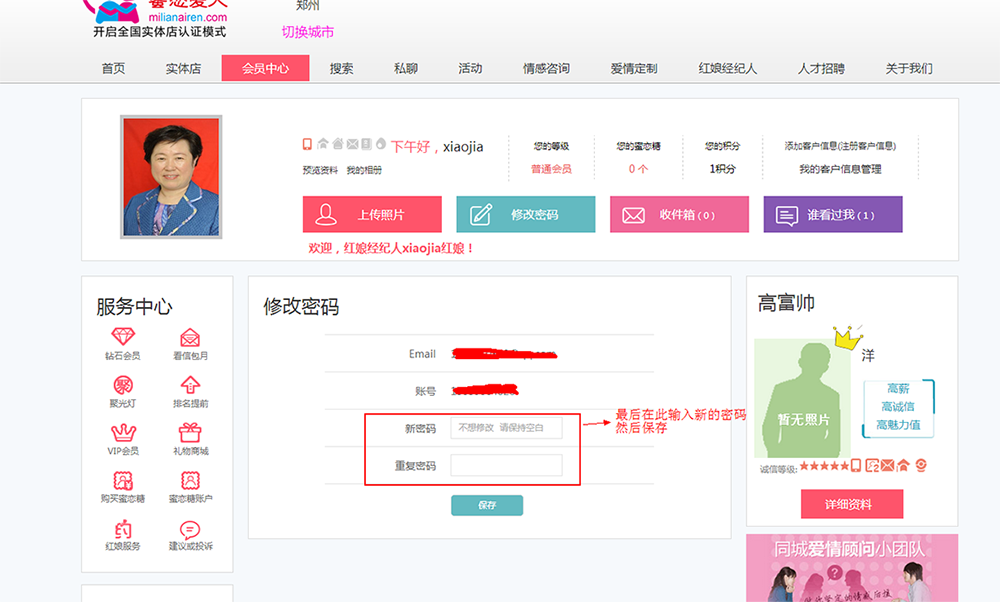The image size is (1000, 602).
Task: View 详细资料 for the 高富帅 profile
Action: click(851, 504)
